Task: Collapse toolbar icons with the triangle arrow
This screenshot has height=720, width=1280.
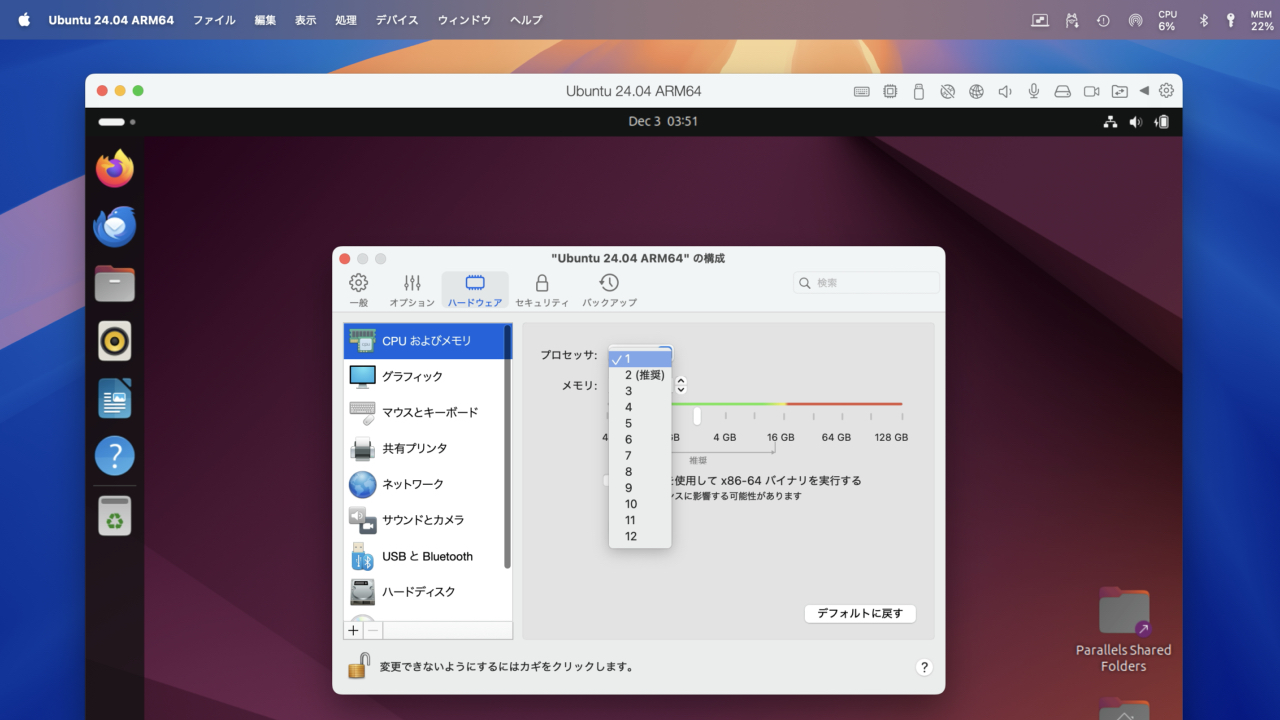Action: (1144, 91)
